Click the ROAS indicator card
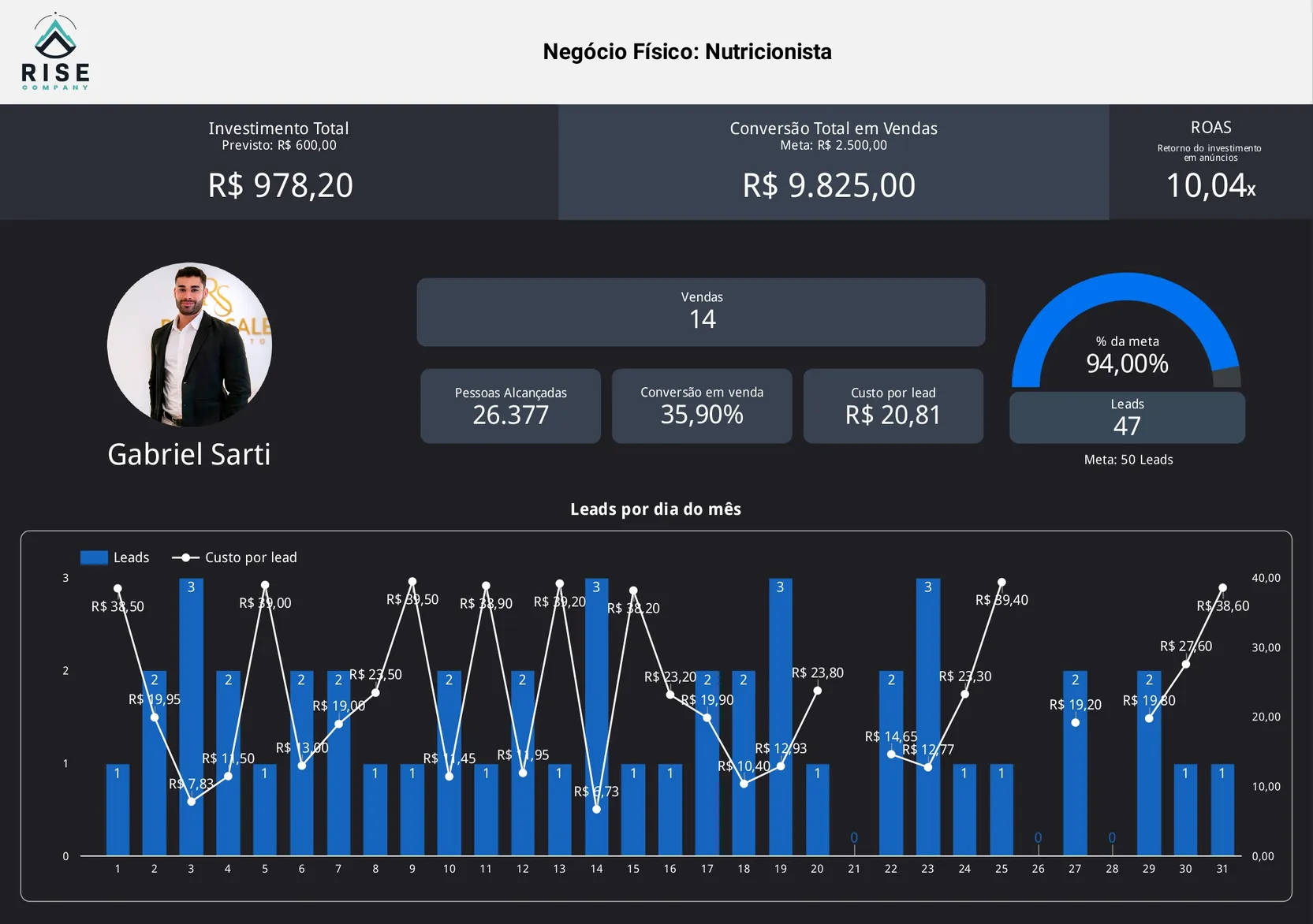Image resolution: width=1313 pixels, height=924 pixels. point(1210,162)
